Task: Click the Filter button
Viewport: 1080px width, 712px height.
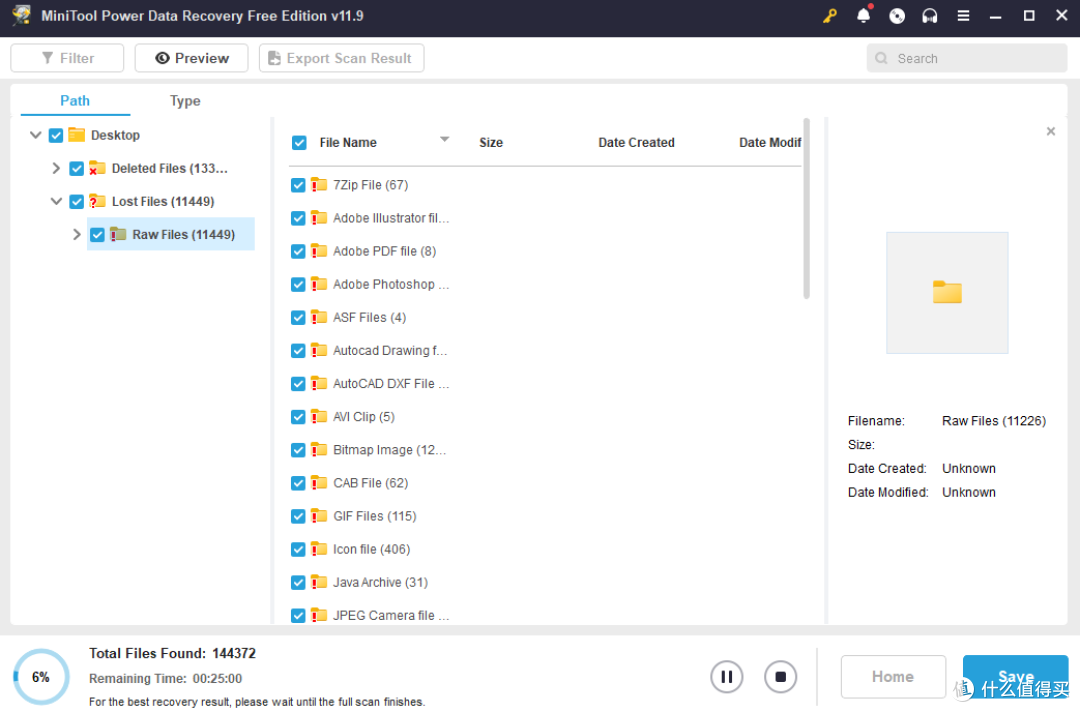Action: (x=68, y=58)
